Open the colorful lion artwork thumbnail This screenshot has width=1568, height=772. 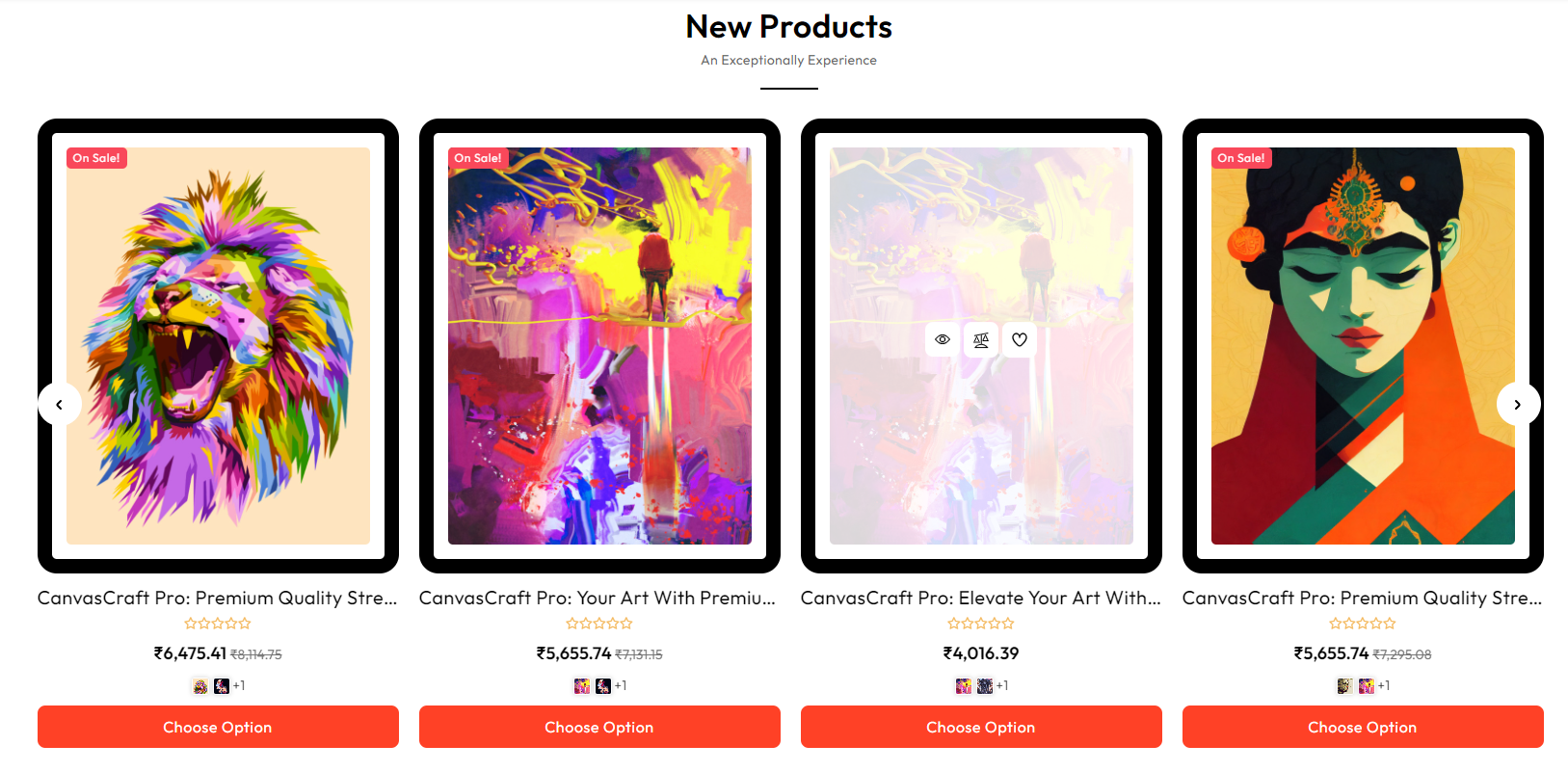click(x=218, y=346)
